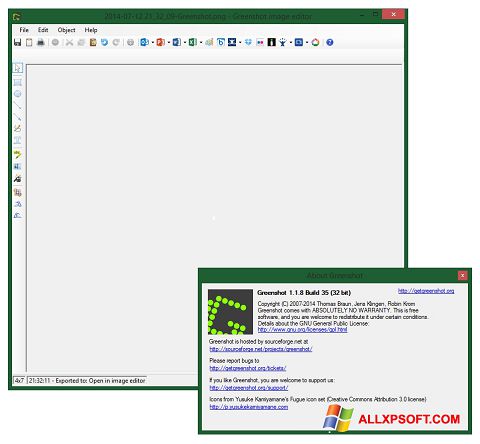
Task: Upload to Flickr icon
Action: [x=260, y=42]
